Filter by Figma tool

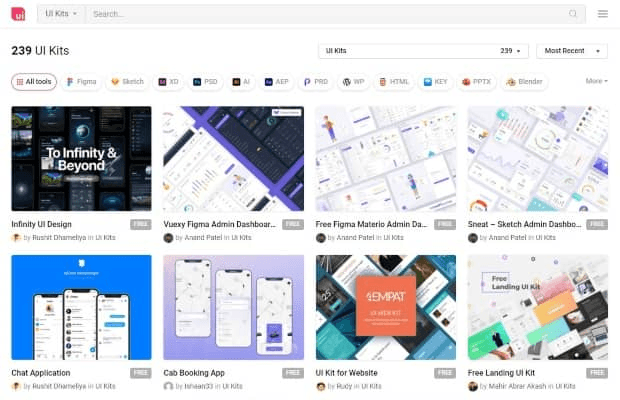pos(81,82)
